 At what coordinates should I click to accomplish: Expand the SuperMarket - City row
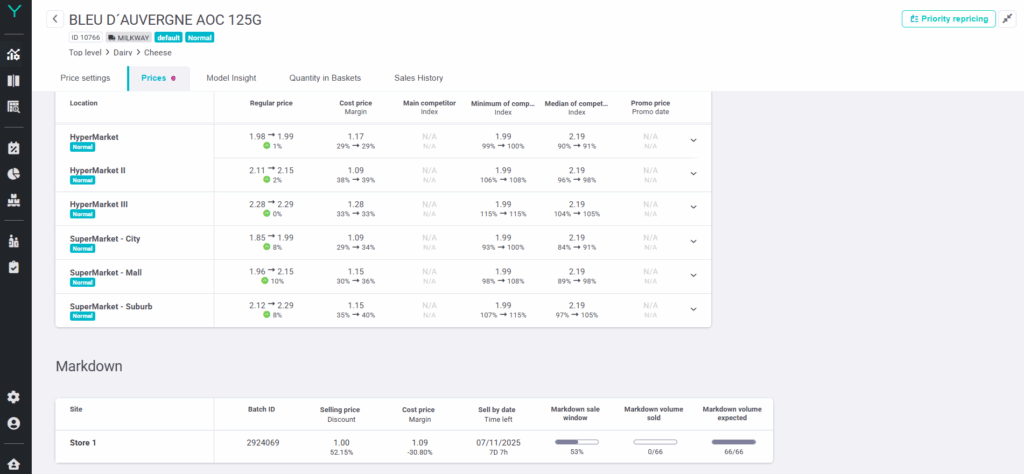coord(693,242)
